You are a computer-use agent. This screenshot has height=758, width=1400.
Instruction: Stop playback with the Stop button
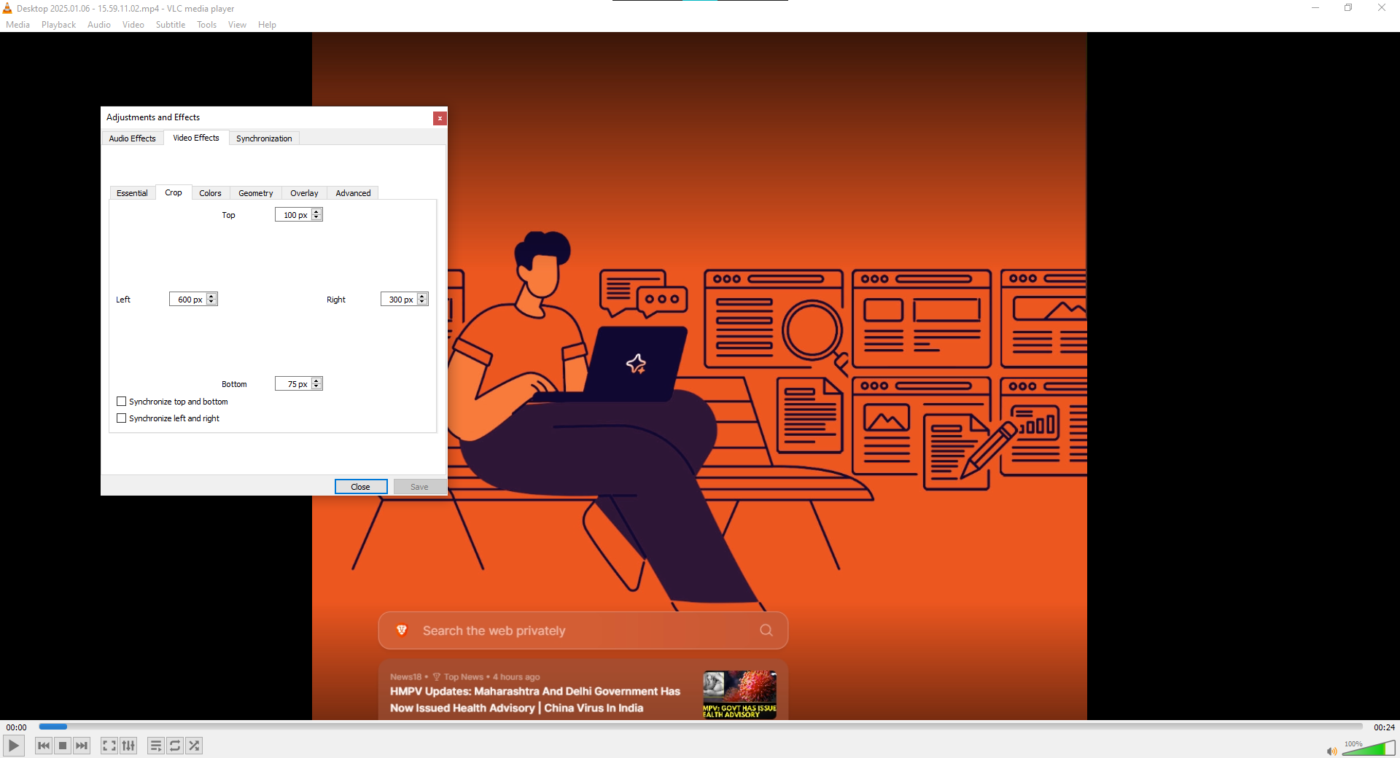click(63, 746)
